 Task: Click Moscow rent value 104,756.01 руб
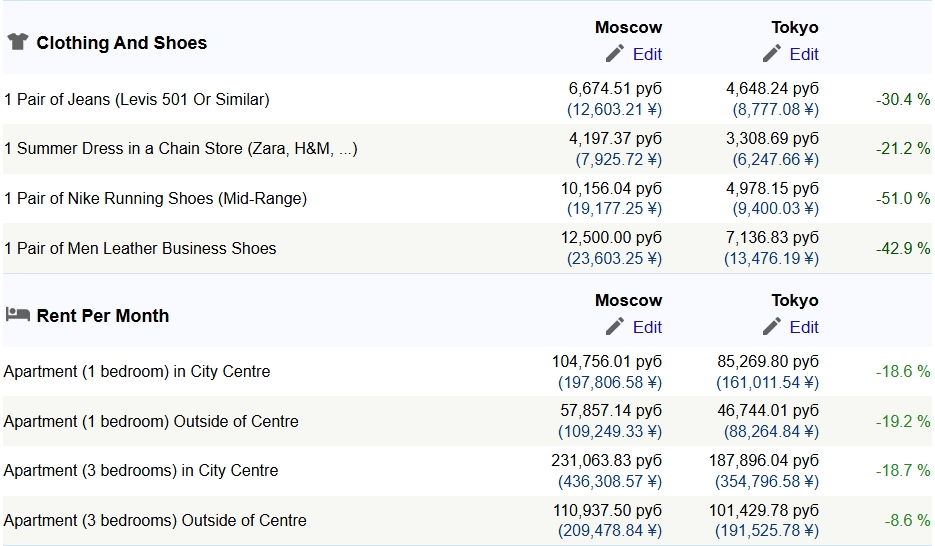point(607,362)
